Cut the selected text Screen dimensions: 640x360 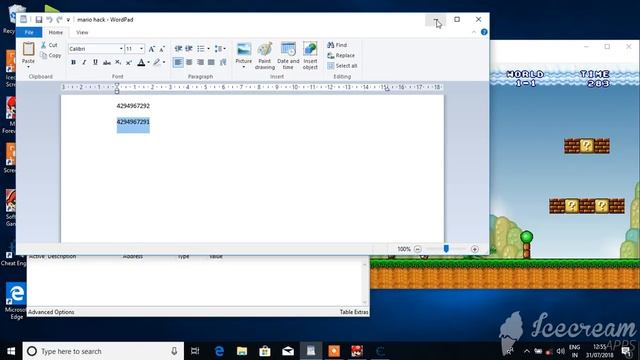tap(49, 45)
